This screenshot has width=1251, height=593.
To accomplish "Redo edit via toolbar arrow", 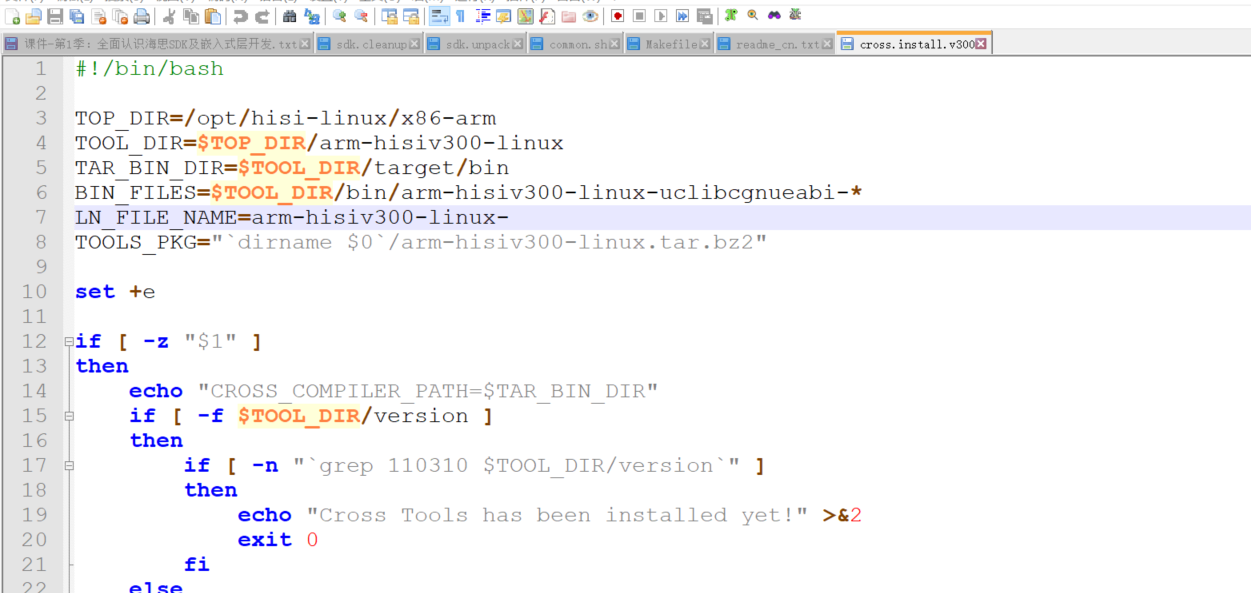I will tap(262, 16).
